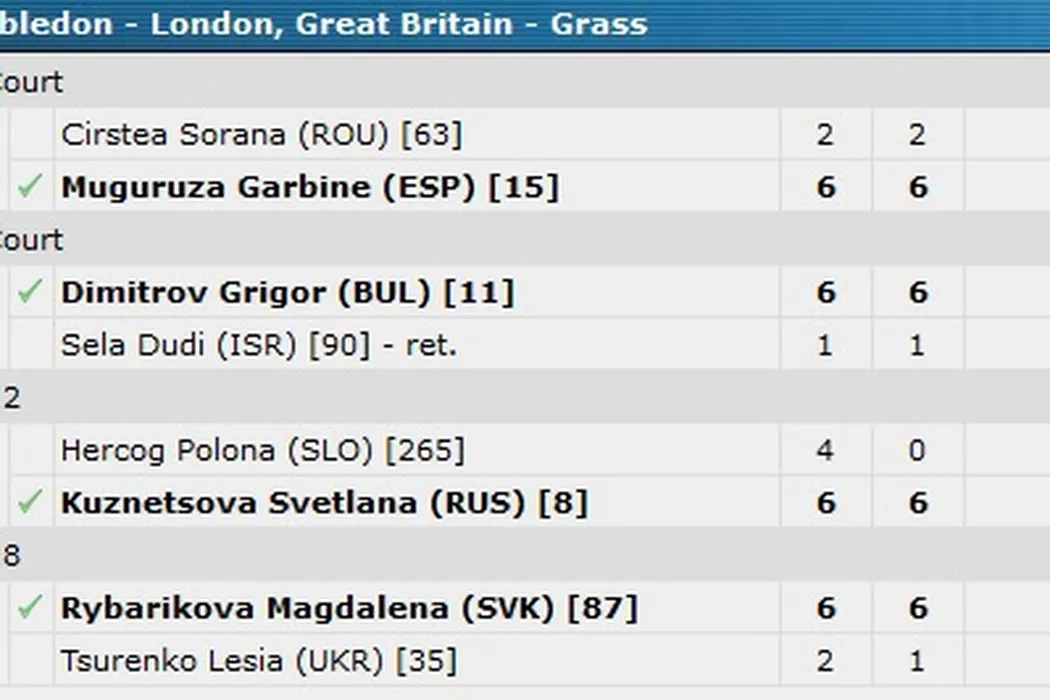The width and height of the screenshot is (1050, 700).
Task: Open the Wimbledon tournament header title
Action: coord(323,23)
